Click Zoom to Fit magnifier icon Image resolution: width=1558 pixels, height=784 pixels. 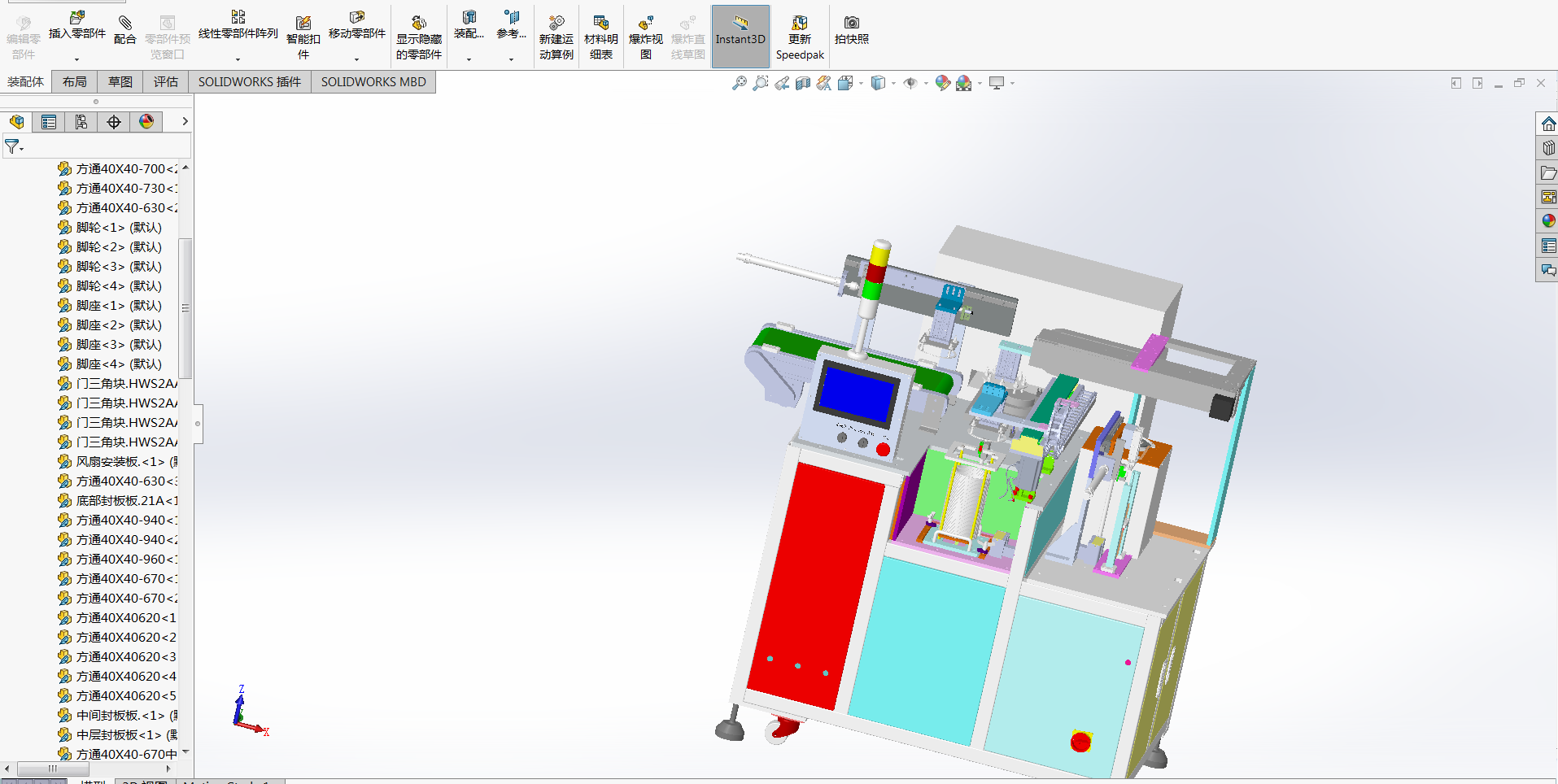click(739, 83)
